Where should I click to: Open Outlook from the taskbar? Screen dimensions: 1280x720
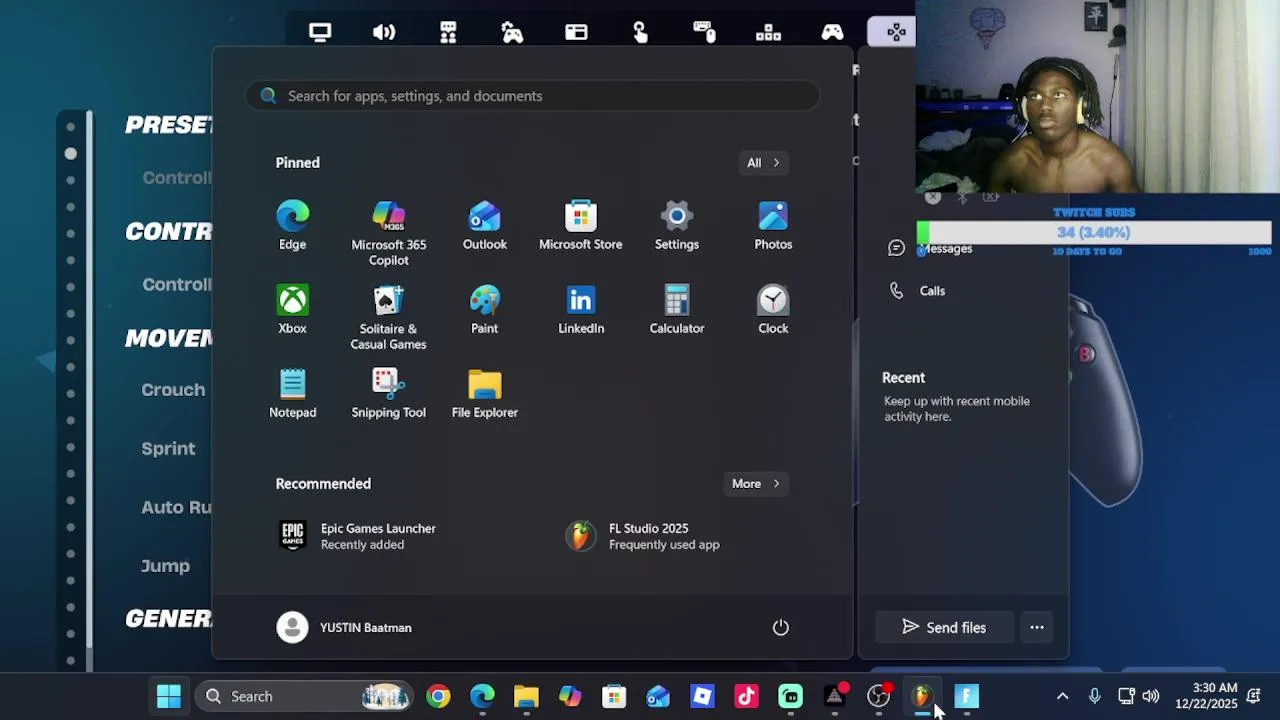[x=658, y=696]
